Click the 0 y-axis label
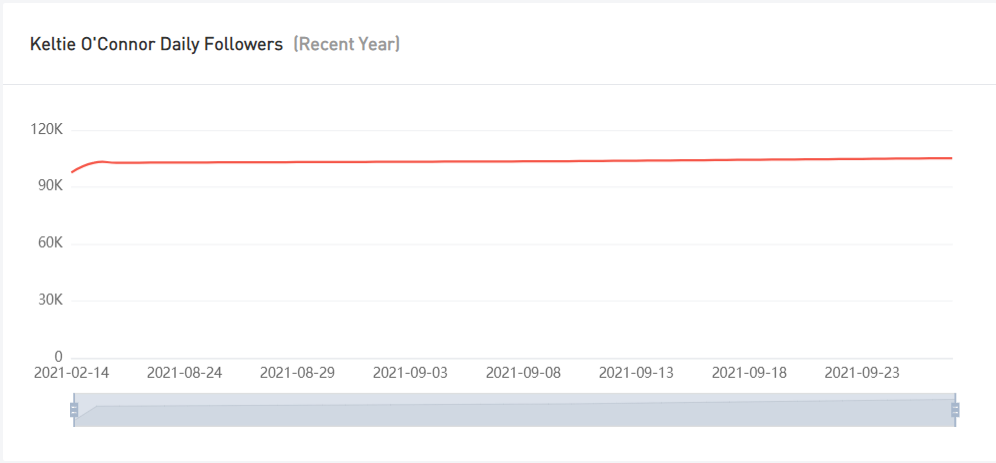This screenshot has width=996, height=463. point(58,357)
